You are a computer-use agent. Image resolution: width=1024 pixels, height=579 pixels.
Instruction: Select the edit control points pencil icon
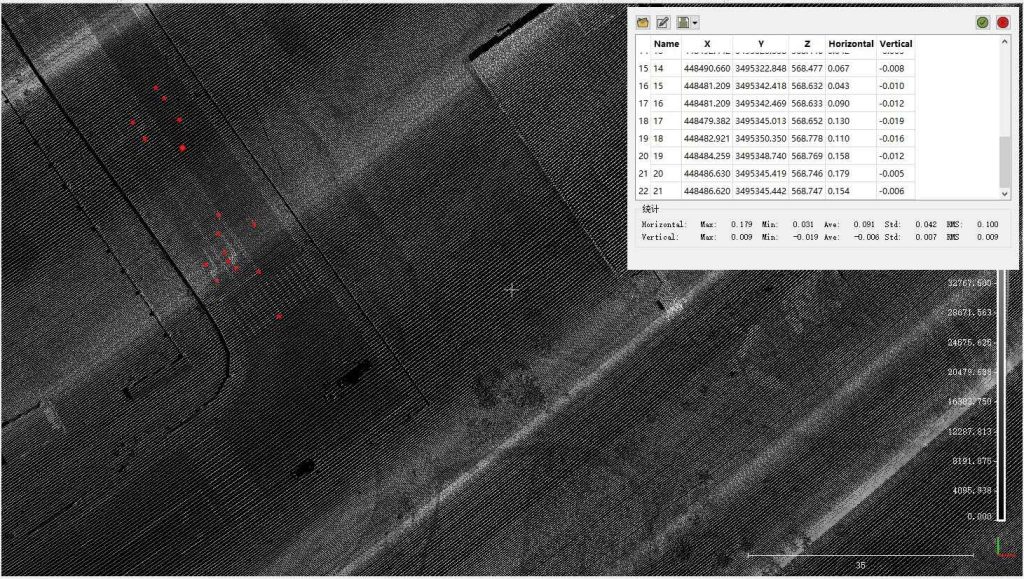[661, 22]
